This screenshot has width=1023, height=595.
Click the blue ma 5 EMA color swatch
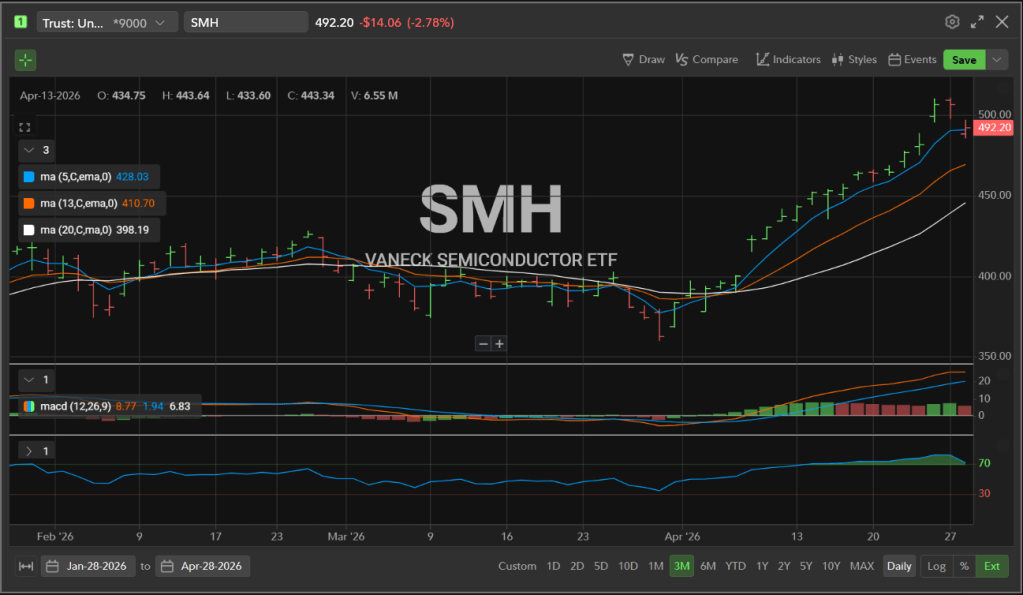[x=28, y=176]
